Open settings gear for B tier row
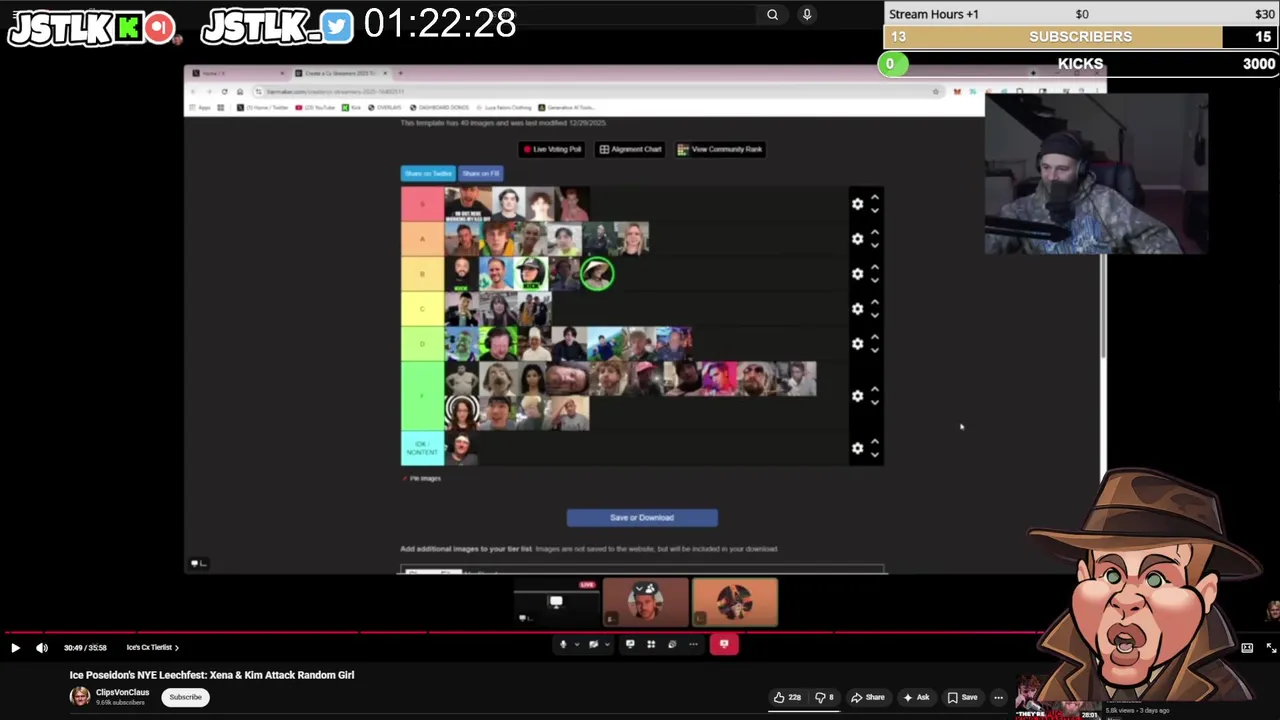 click(857, 274)
